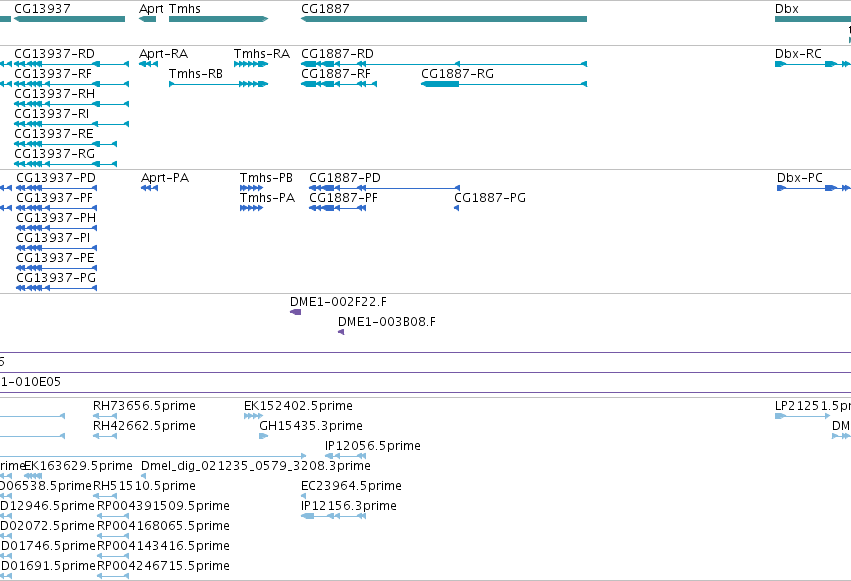851x581 pixels.
Task: Select protein CG1887-PF
Action: pos(344,198)
